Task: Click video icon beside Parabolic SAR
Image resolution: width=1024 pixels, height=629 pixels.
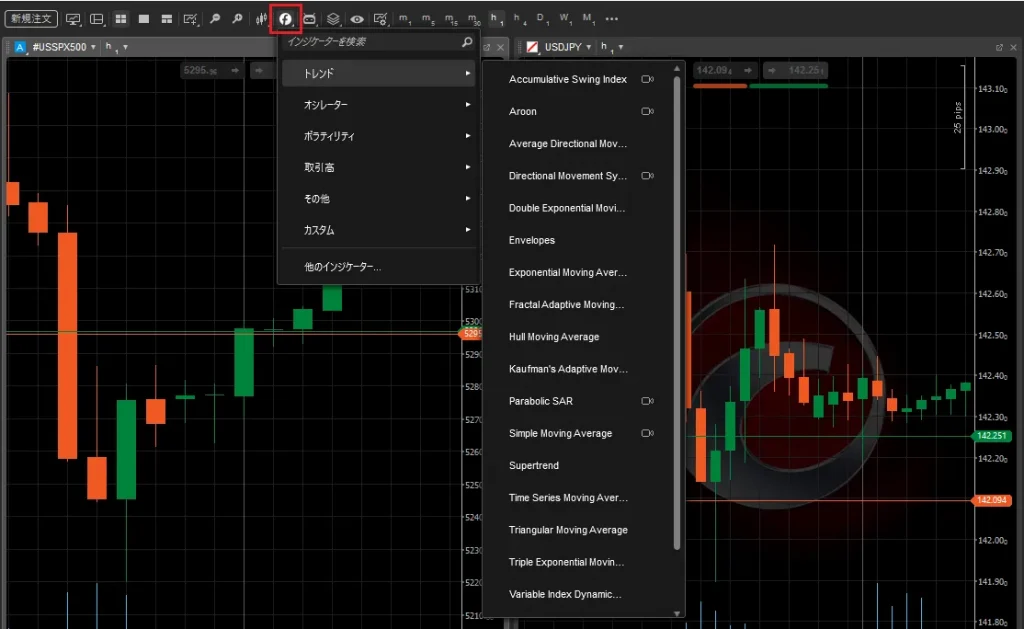Action: [x=647, y=401]
